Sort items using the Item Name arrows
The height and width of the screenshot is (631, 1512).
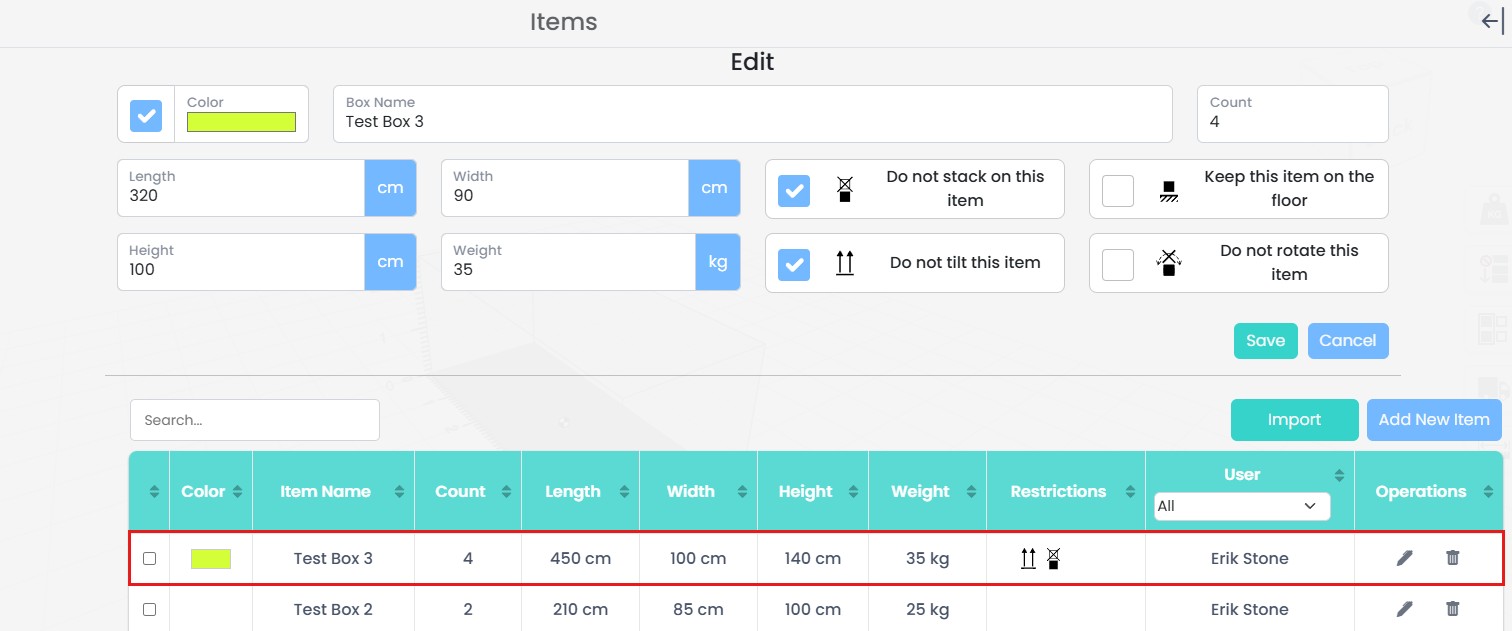pyautogui.click(x=399, y=492)
